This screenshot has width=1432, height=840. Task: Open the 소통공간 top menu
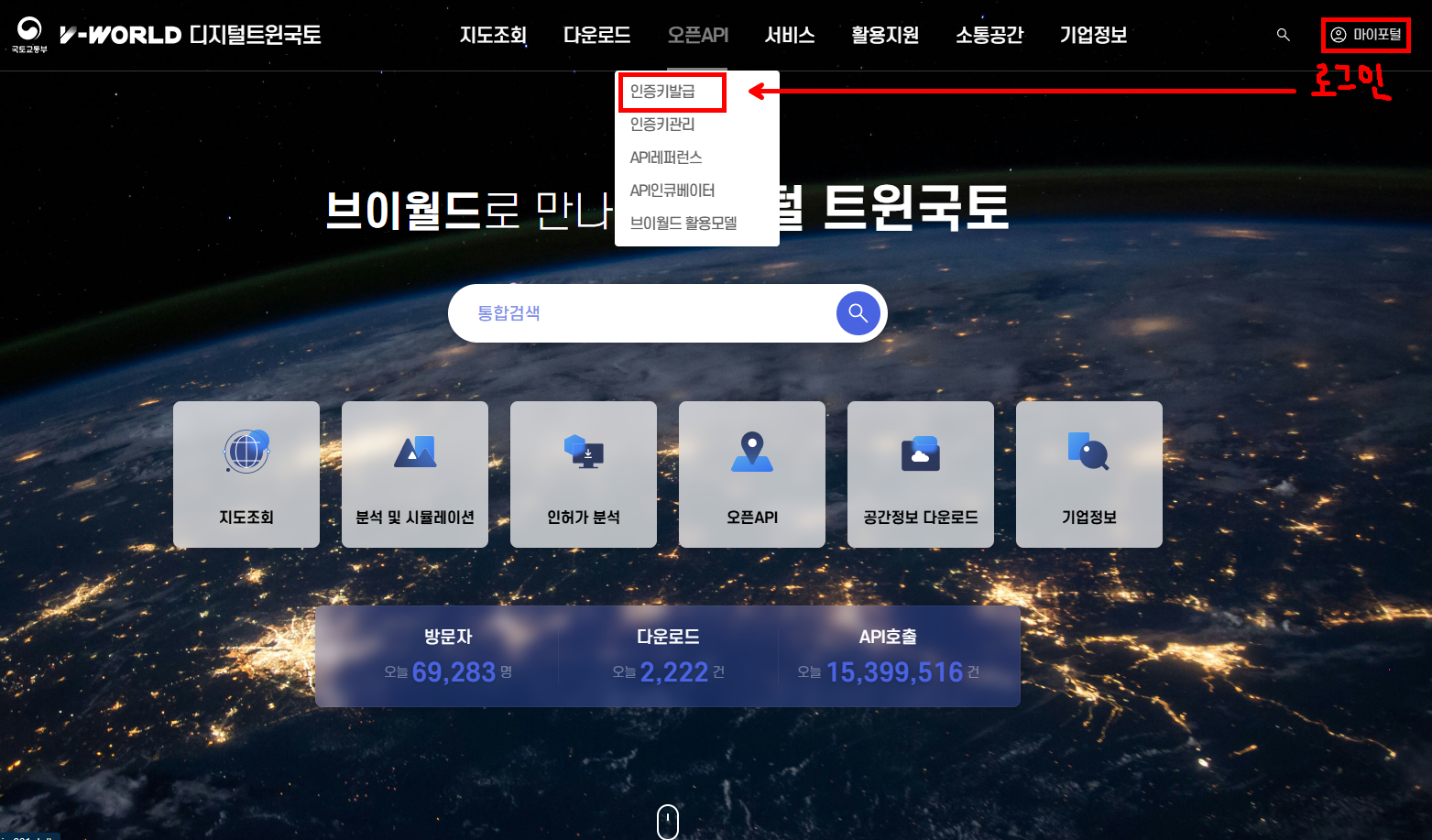(x=989, y=35)
